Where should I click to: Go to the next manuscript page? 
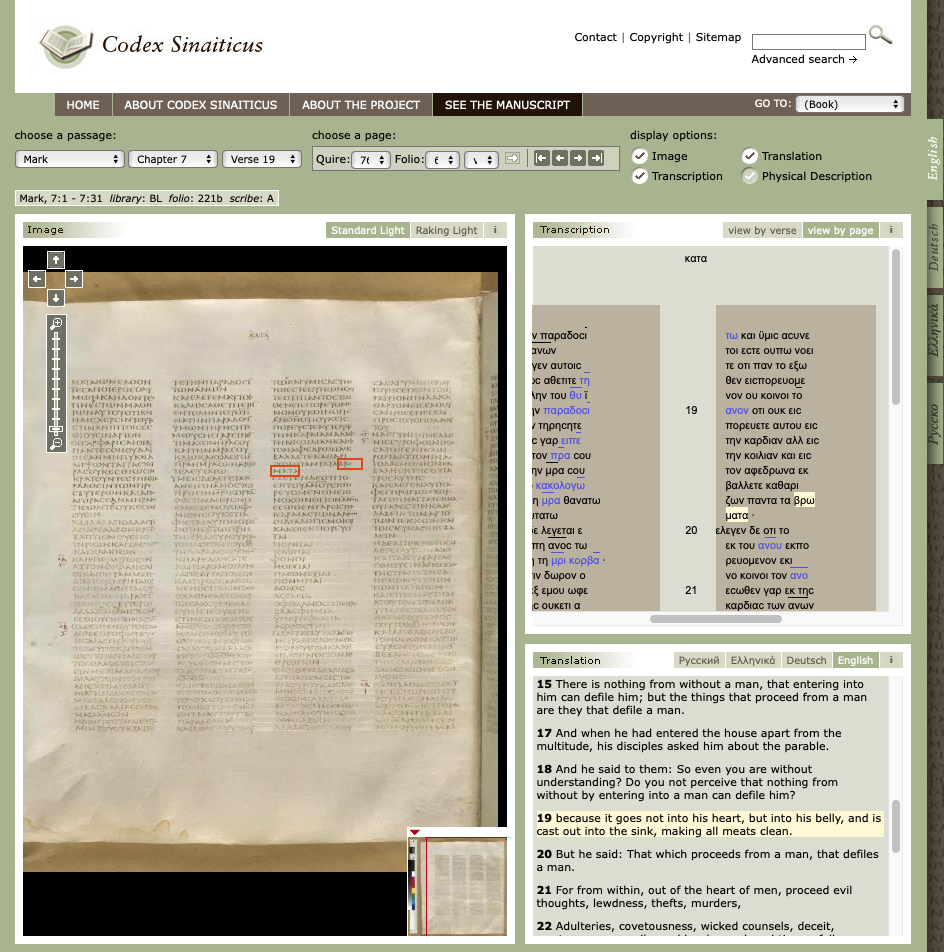[x=578, y=158]
